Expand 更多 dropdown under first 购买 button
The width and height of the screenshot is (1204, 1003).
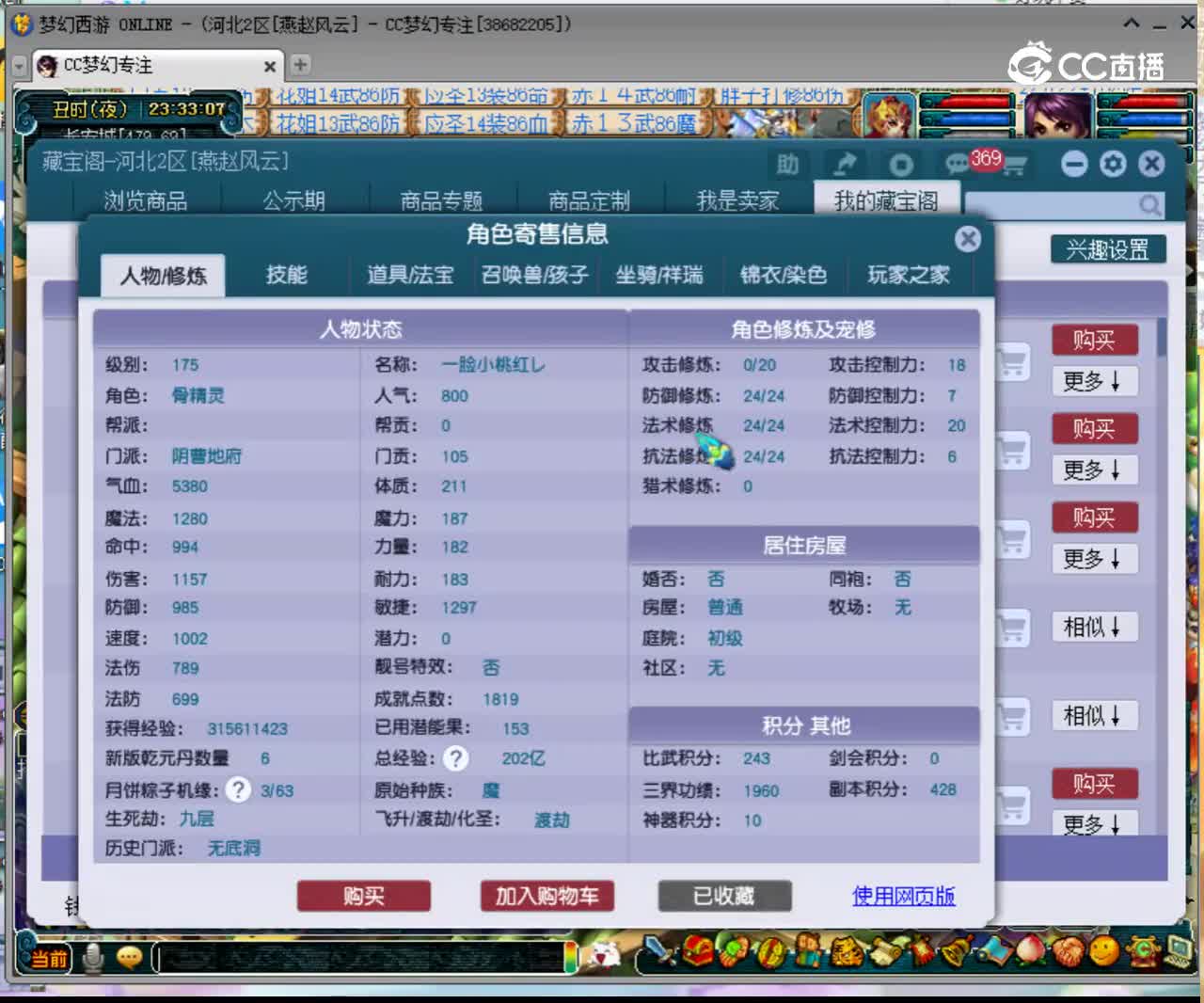point(1094,381)
